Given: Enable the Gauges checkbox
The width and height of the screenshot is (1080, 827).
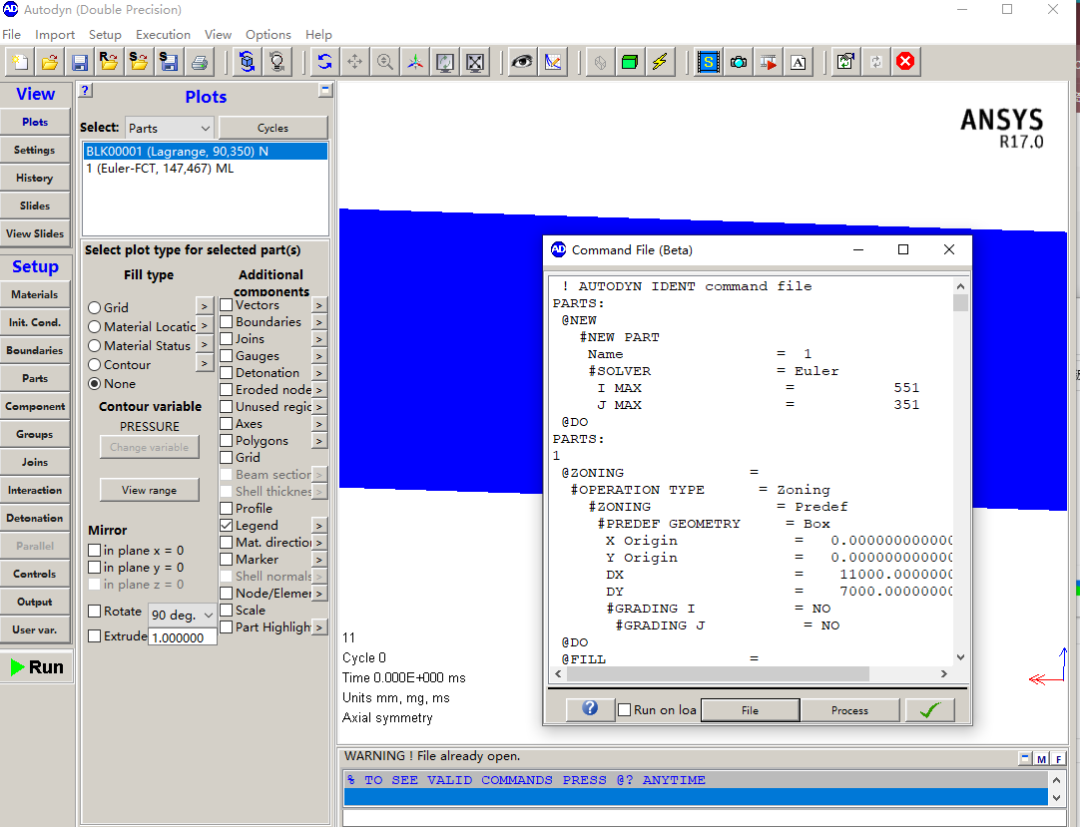Looking at the screenshot, I should 226,355.
